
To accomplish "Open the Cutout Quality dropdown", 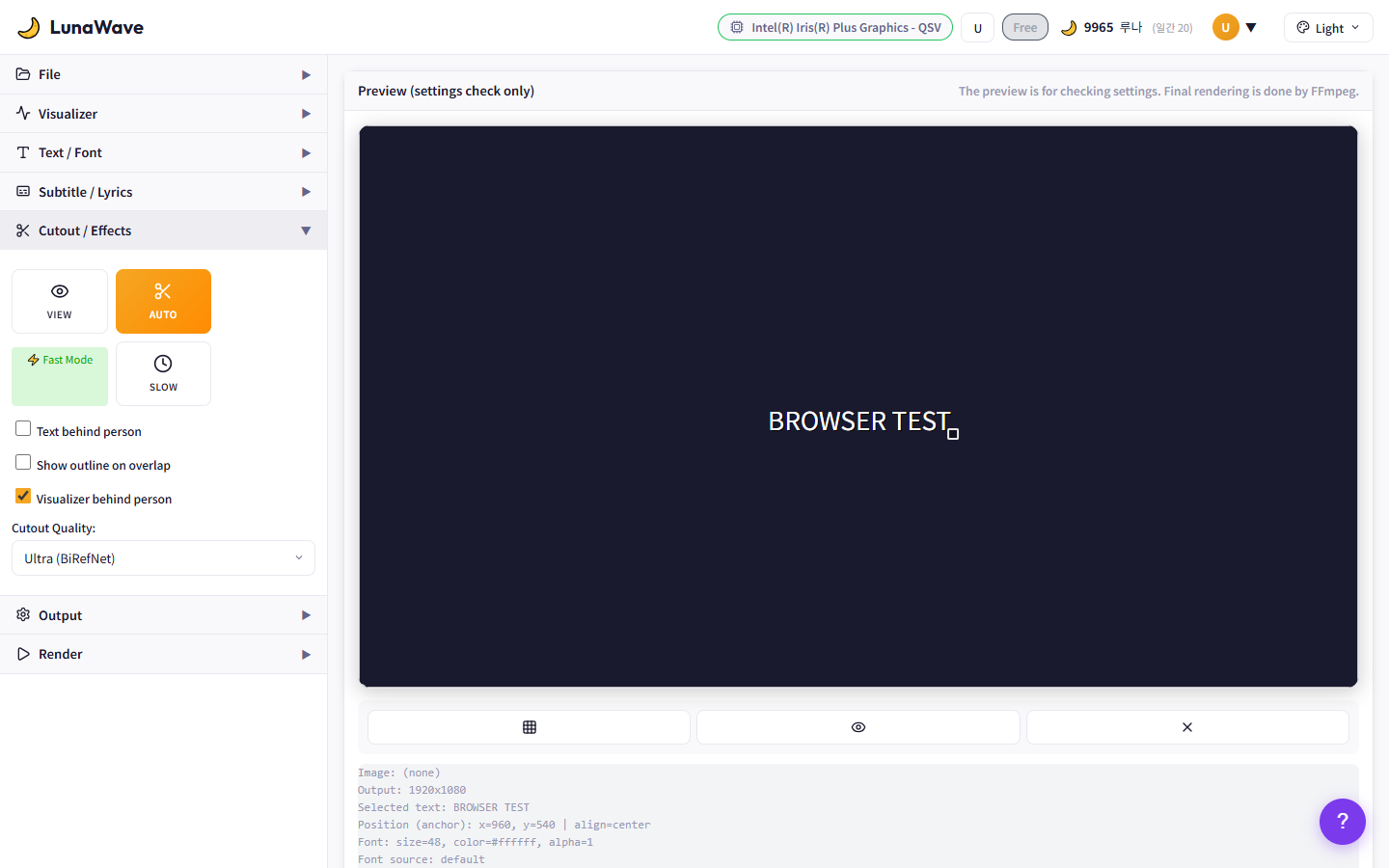I will click(x=163, y=558).
